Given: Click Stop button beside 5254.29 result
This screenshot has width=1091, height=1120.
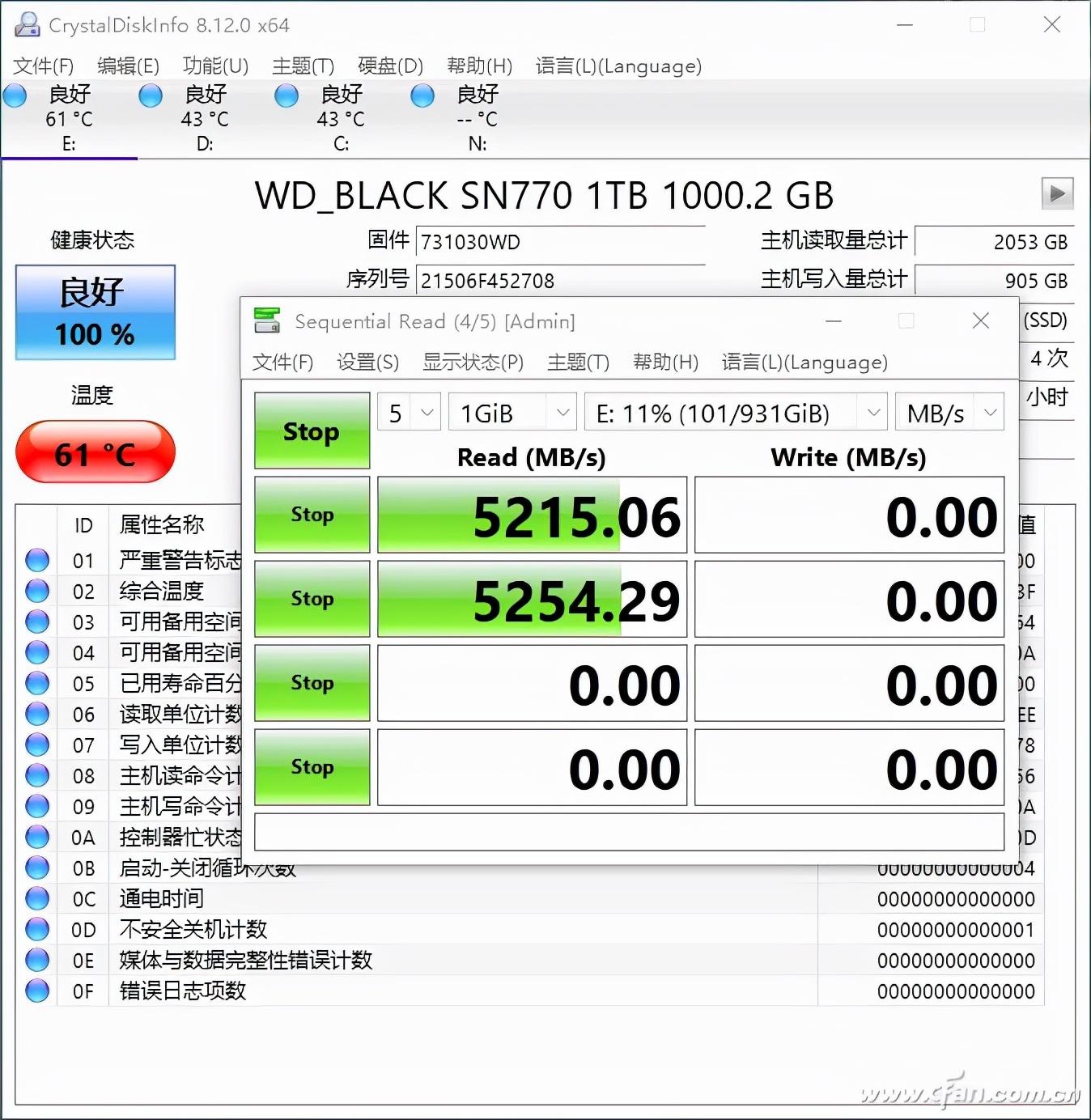Looking at the screenshot, I should (x=312, y=599).
